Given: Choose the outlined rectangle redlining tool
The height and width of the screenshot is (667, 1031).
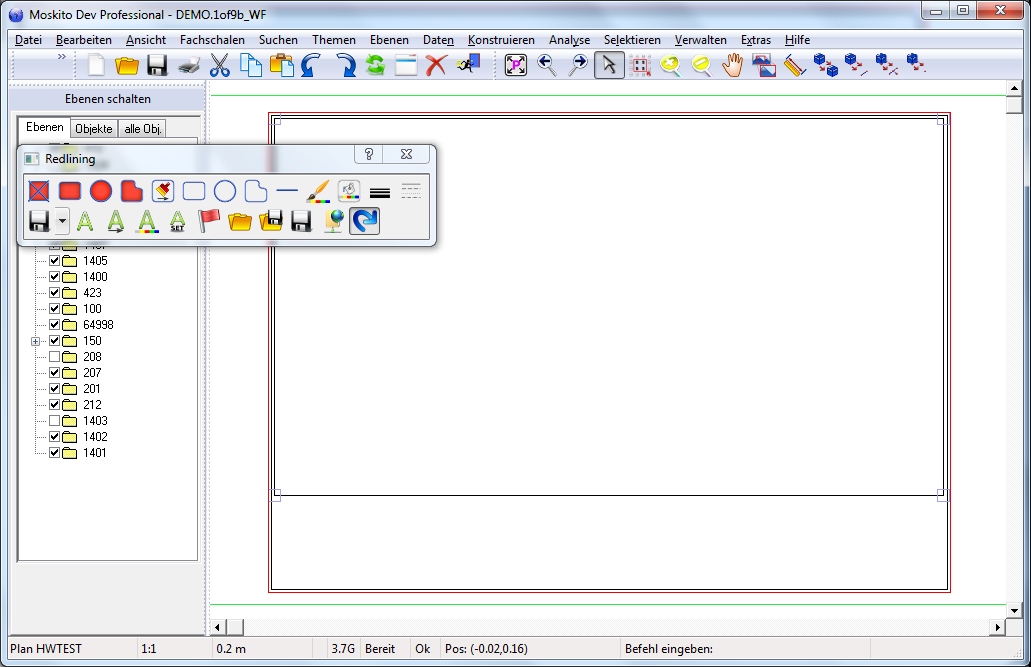Looking at the screenshot, I should tap(194, 190).
